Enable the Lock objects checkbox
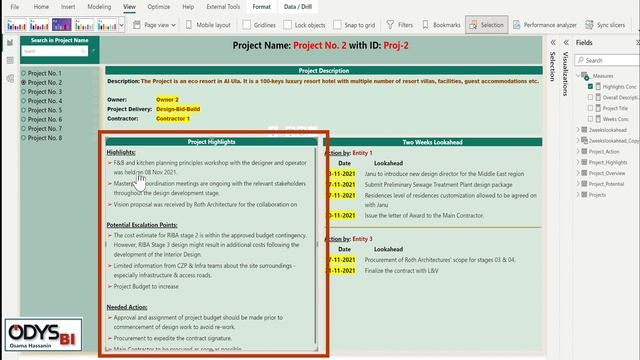 (288, 25)
